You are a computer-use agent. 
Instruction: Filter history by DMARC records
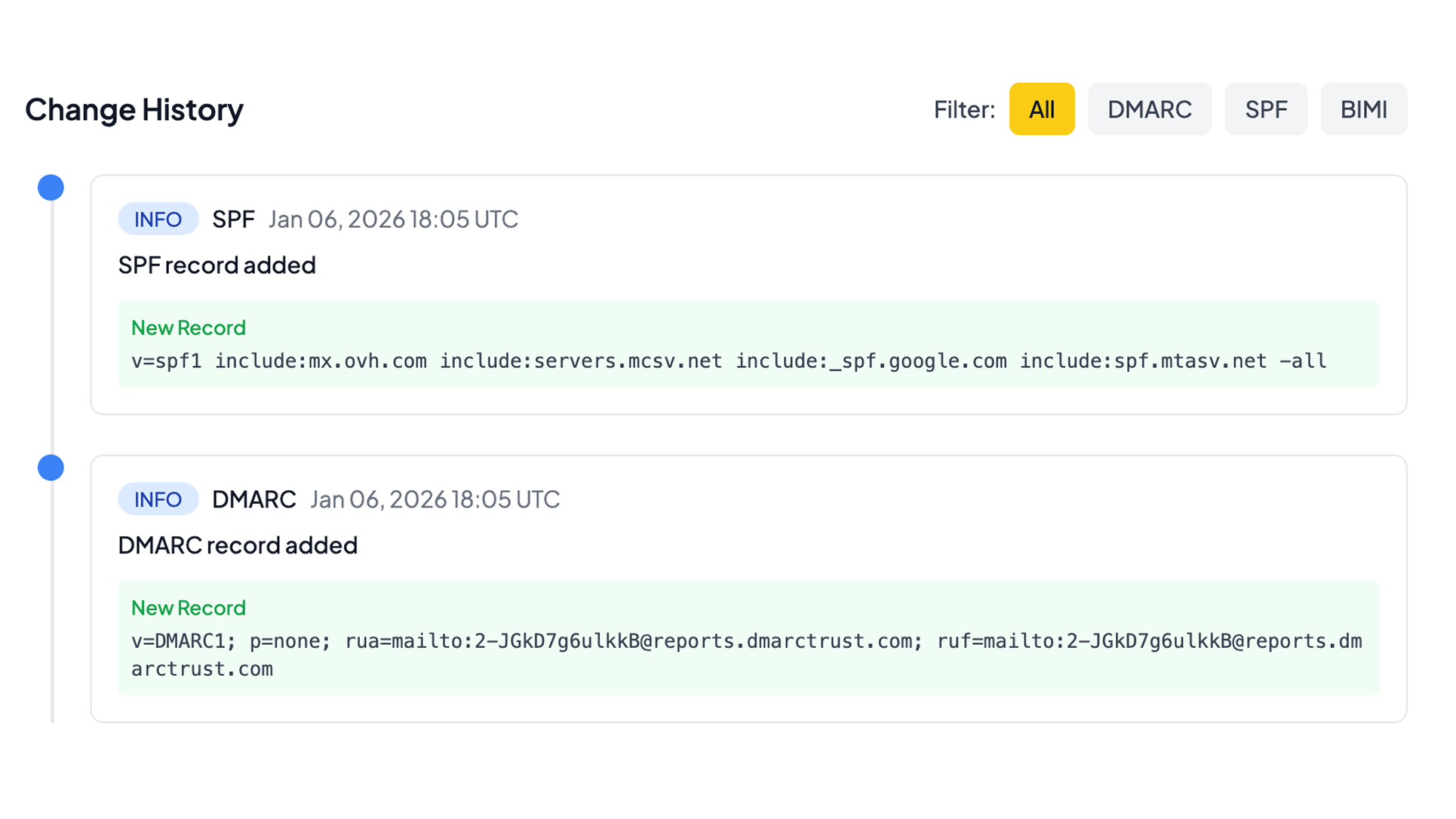click(x=1150, y=109)
